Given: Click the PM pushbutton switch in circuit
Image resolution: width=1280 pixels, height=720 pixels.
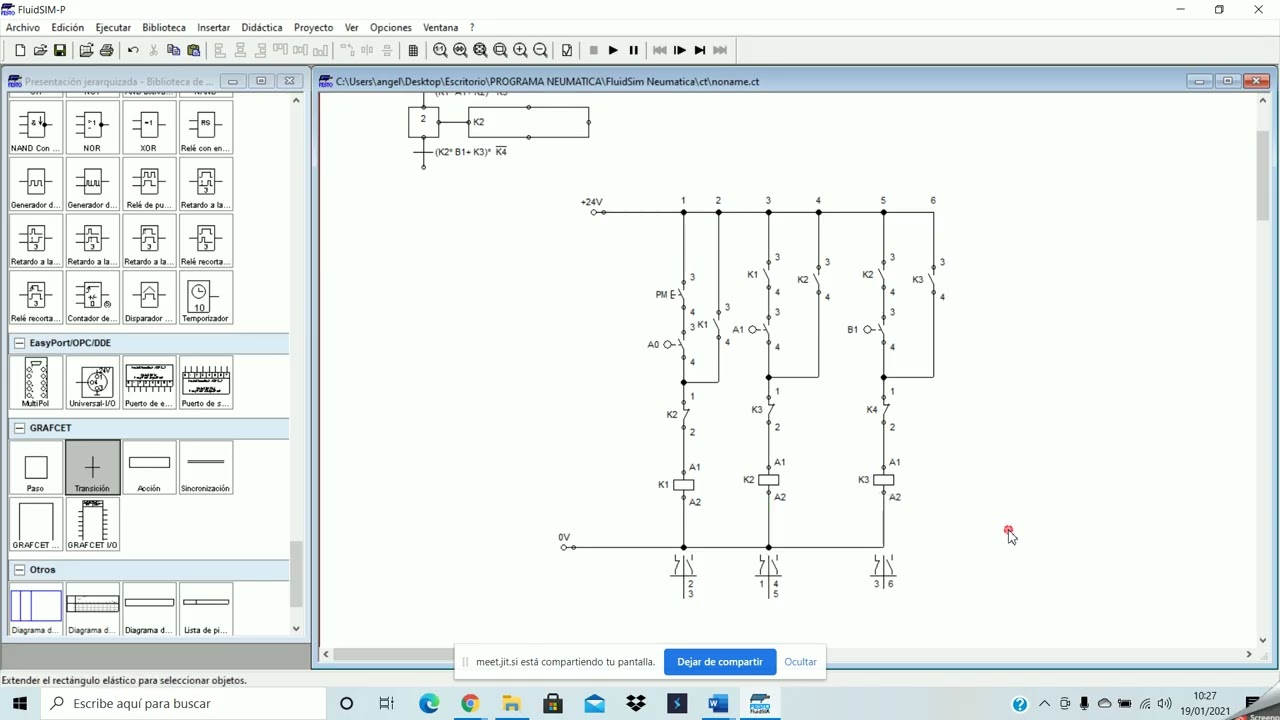Looking at the screenshot, I should (x=681, y=295).
